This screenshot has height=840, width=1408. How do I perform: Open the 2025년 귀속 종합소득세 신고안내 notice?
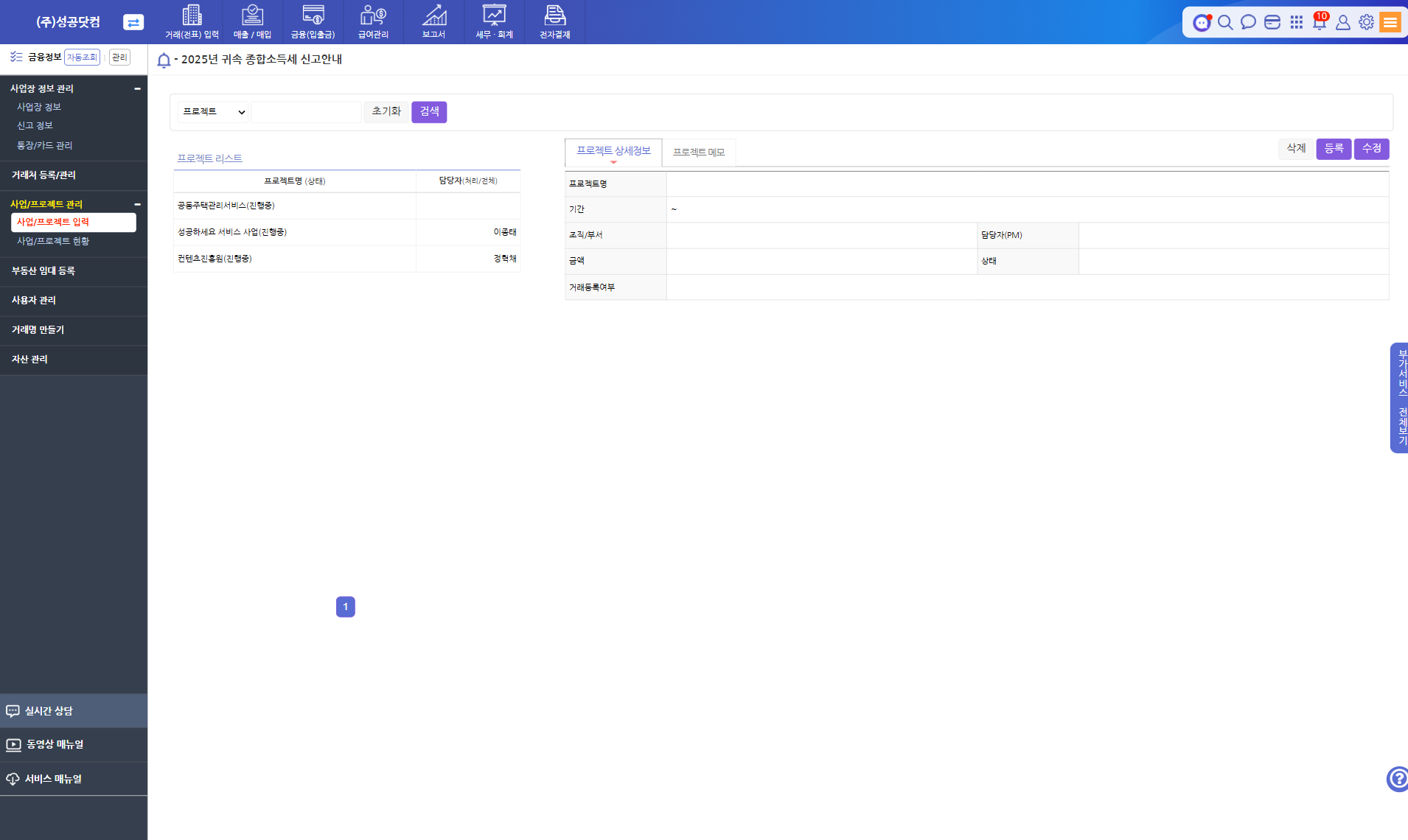pyautogui.click(x=261, y=60)
